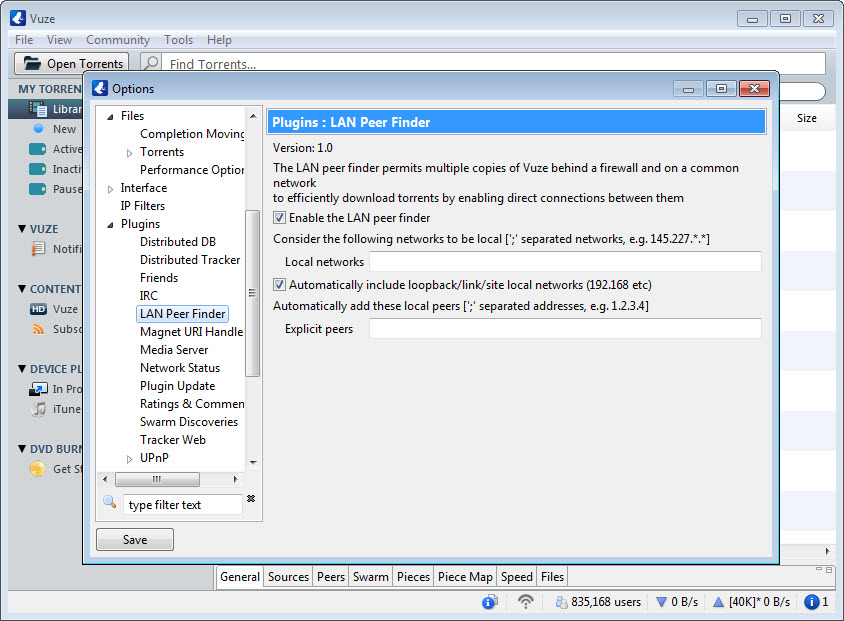
Task: Click the users count icon in status bar
Action: (x=561, y=602)
